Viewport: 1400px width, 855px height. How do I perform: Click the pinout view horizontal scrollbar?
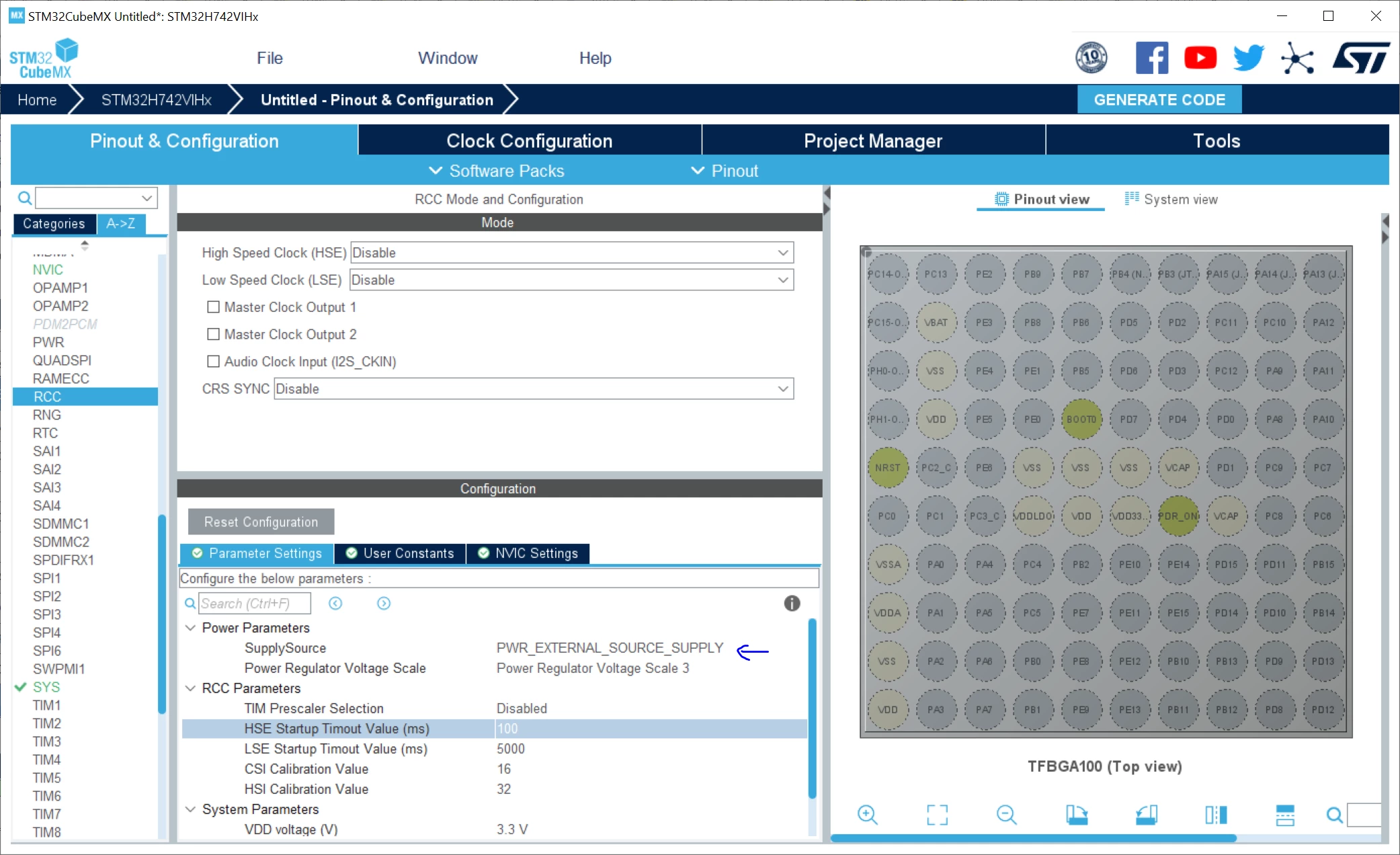(x=1034, y=838)
